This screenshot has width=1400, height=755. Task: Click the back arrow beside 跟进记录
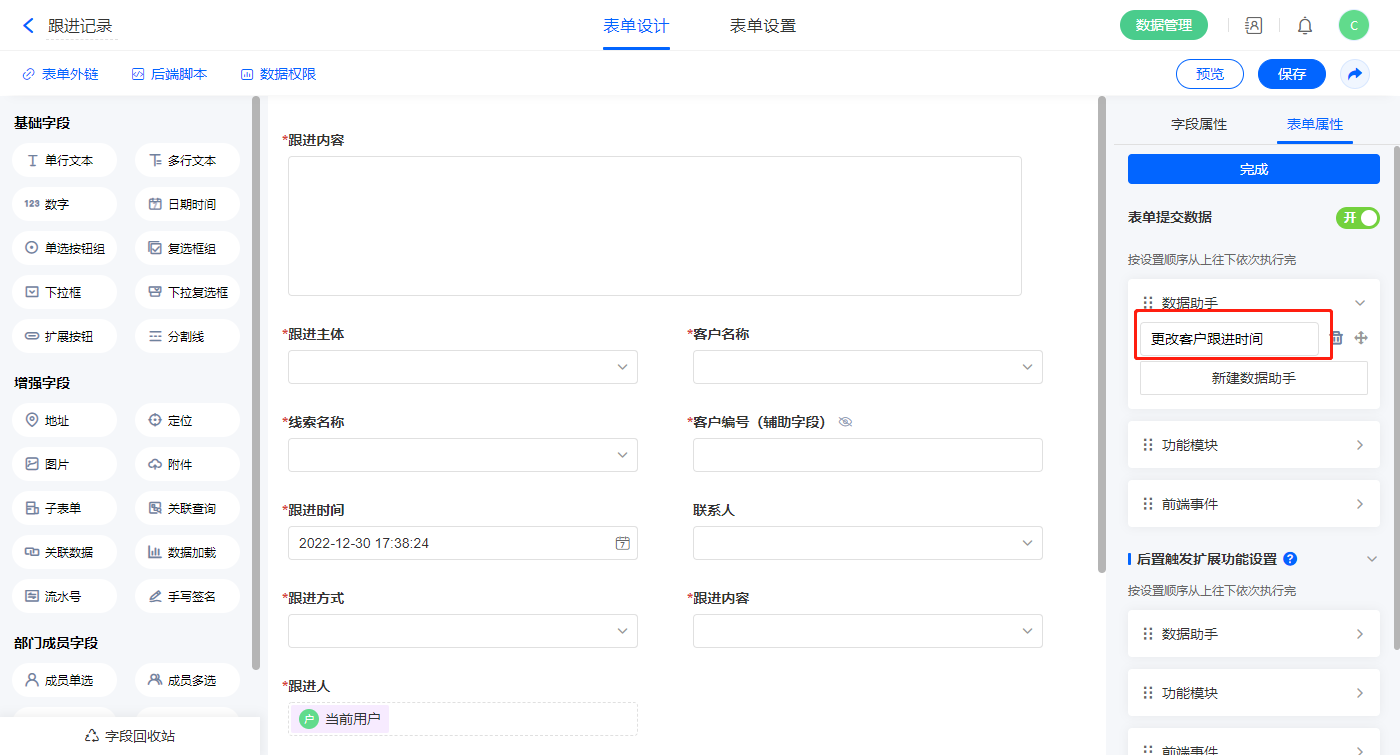[x=28, y=26]
